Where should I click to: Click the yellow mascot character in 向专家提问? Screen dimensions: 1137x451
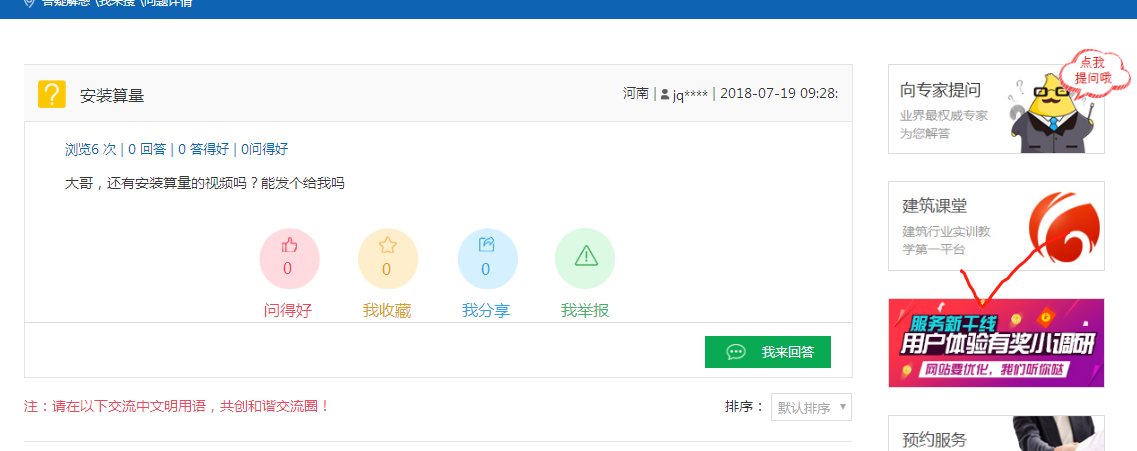[x=1050, y=112]
